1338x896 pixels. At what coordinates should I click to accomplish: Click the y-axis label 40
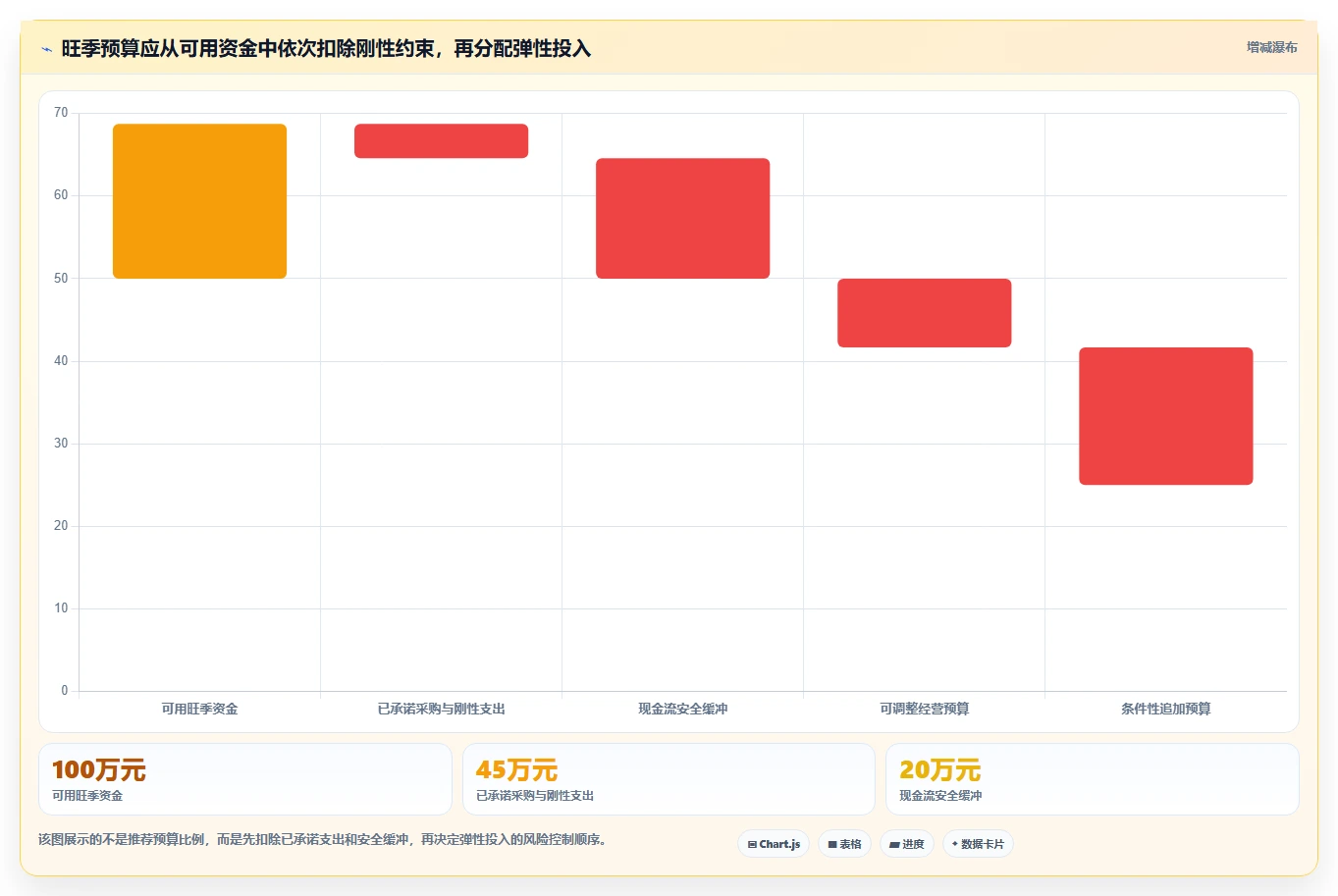point(61,361)
